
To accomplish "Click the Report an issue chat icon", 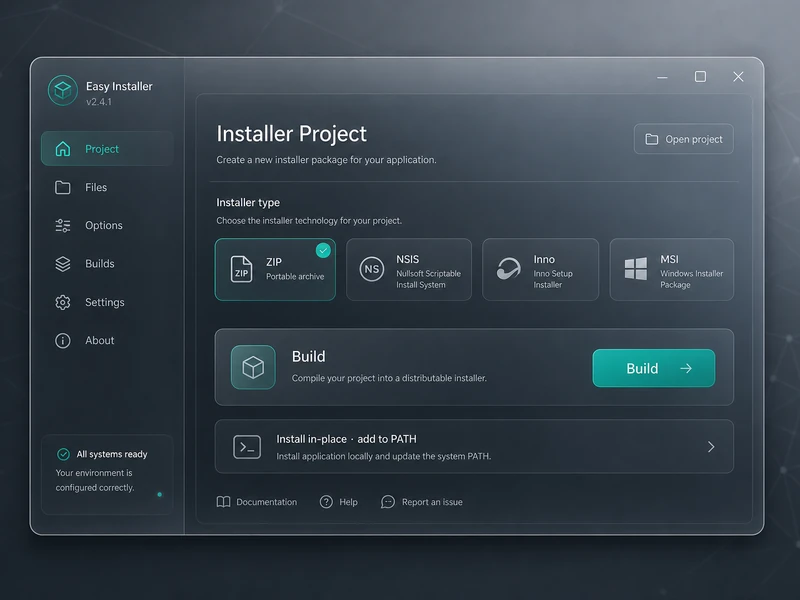I will [x=388, y=502].
